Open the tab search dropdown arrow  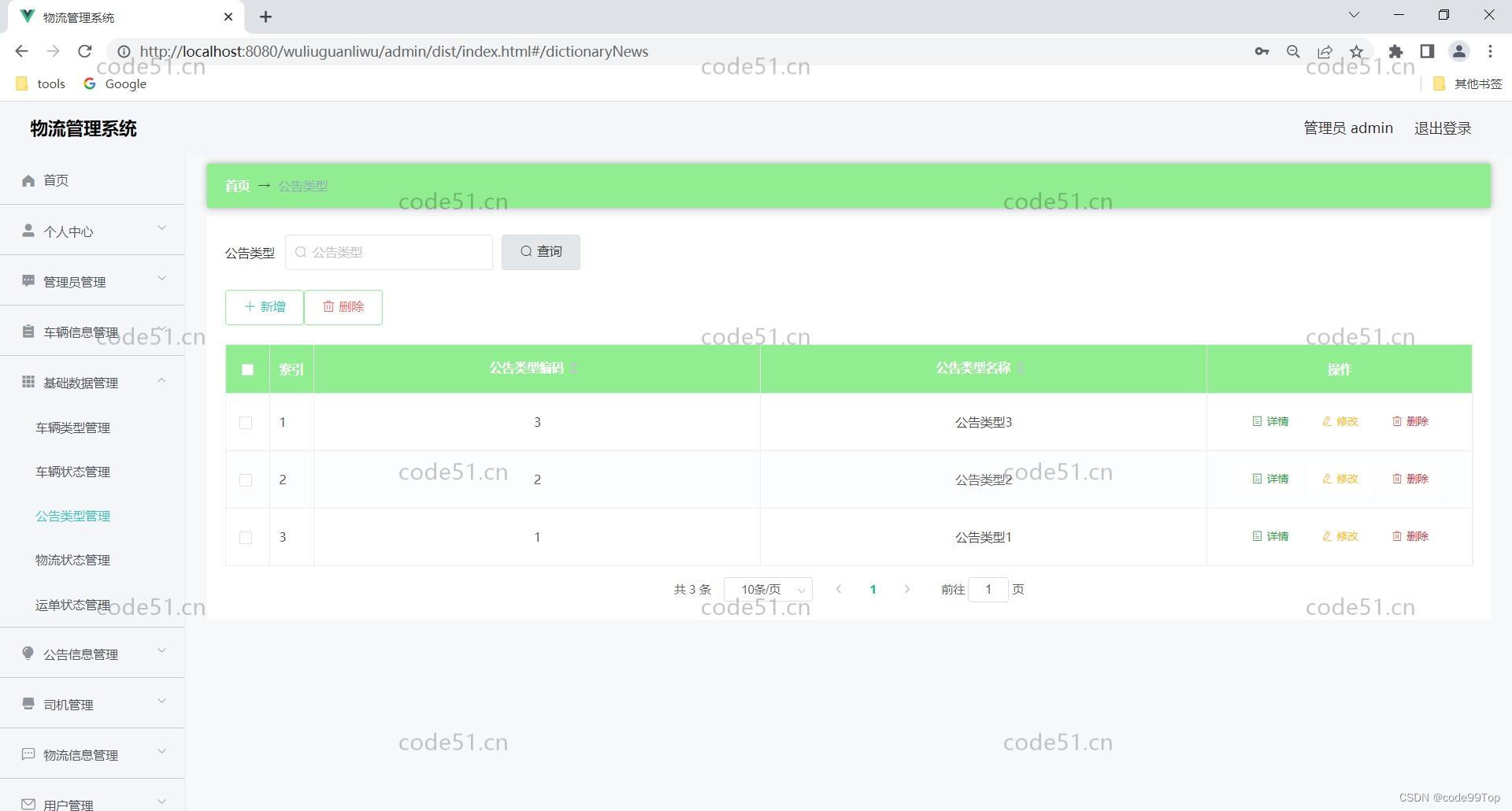click(1354, 15)
